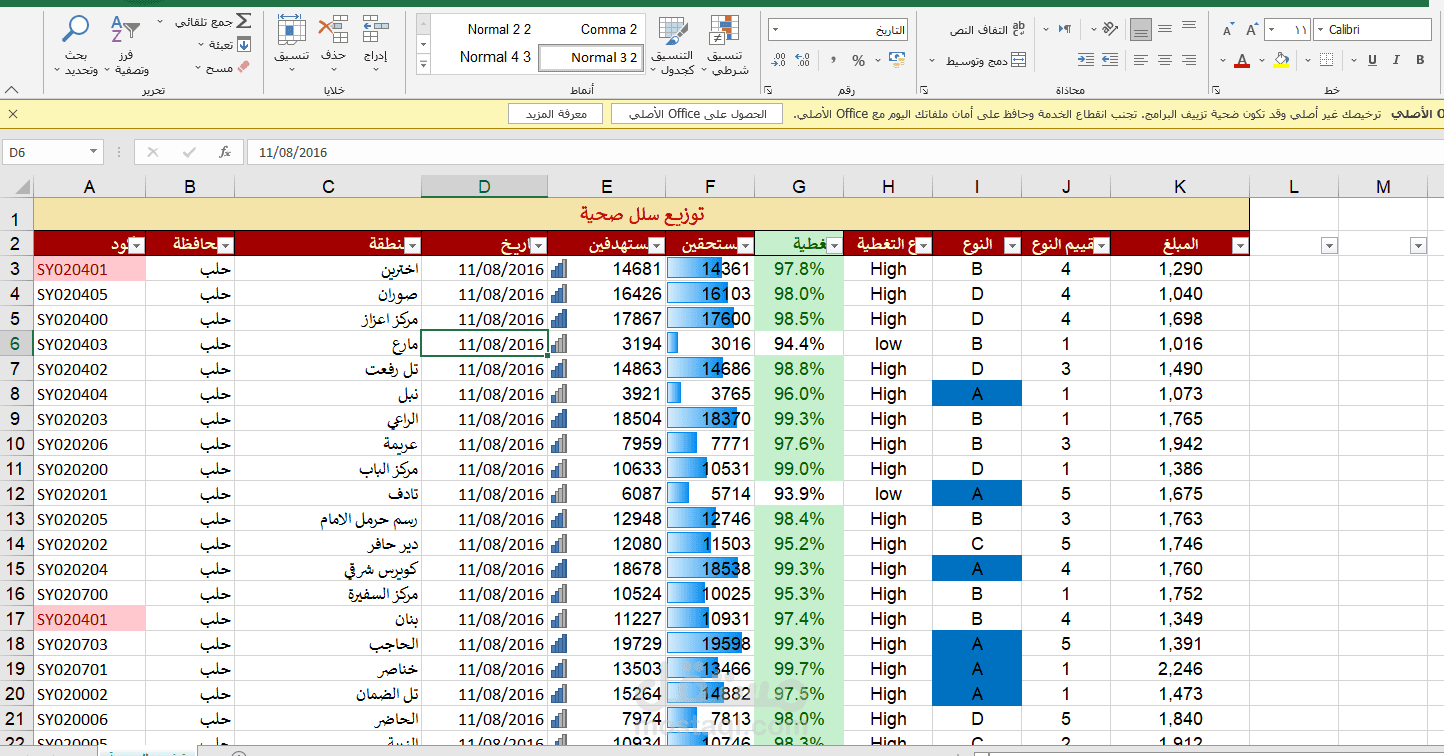Open the Font name Calibri dropdown

tap(1320, 29)
